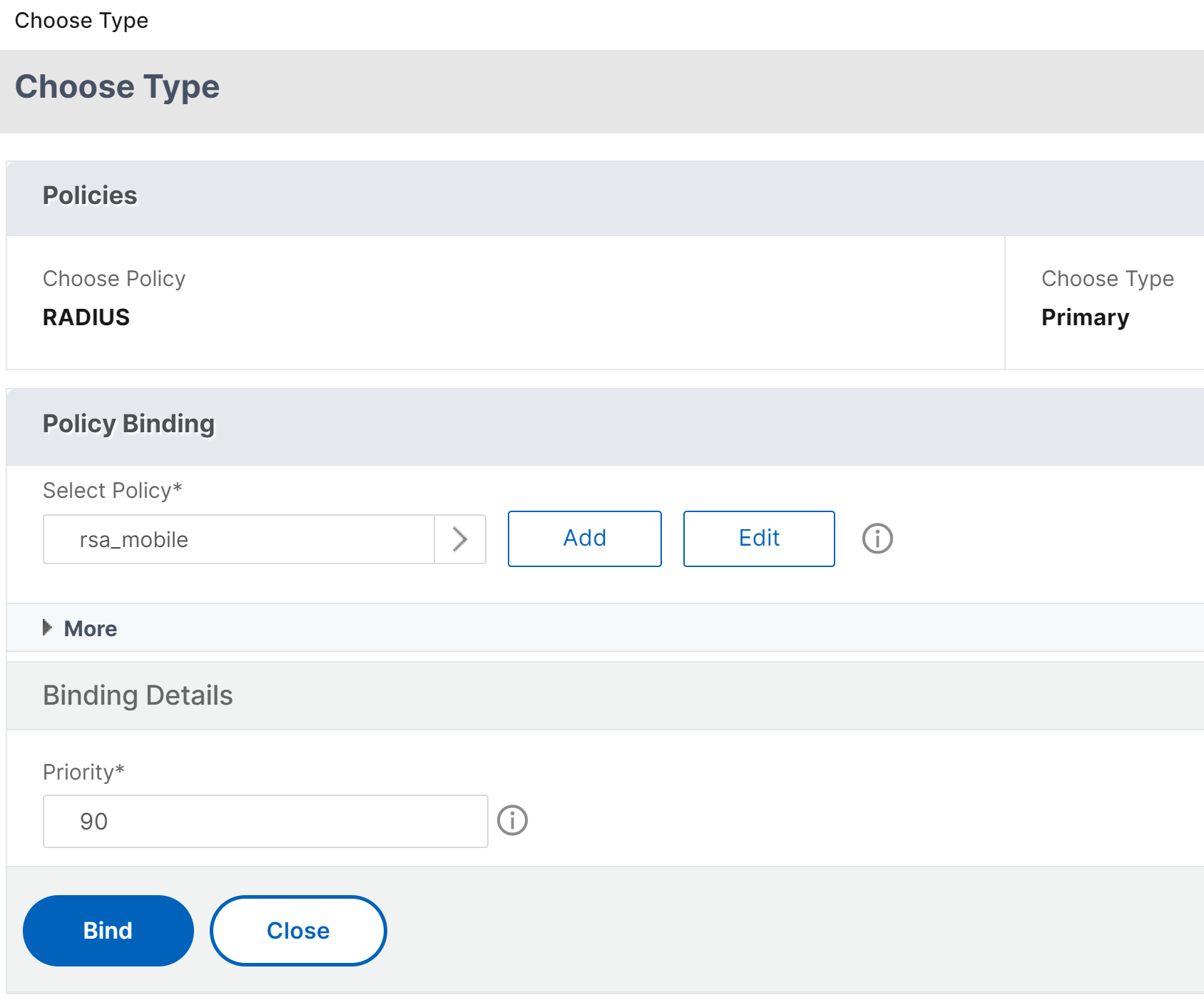Screen dimensions: 1204x1005
Task: Expand the More section
Action: click(x=80, y=628)
